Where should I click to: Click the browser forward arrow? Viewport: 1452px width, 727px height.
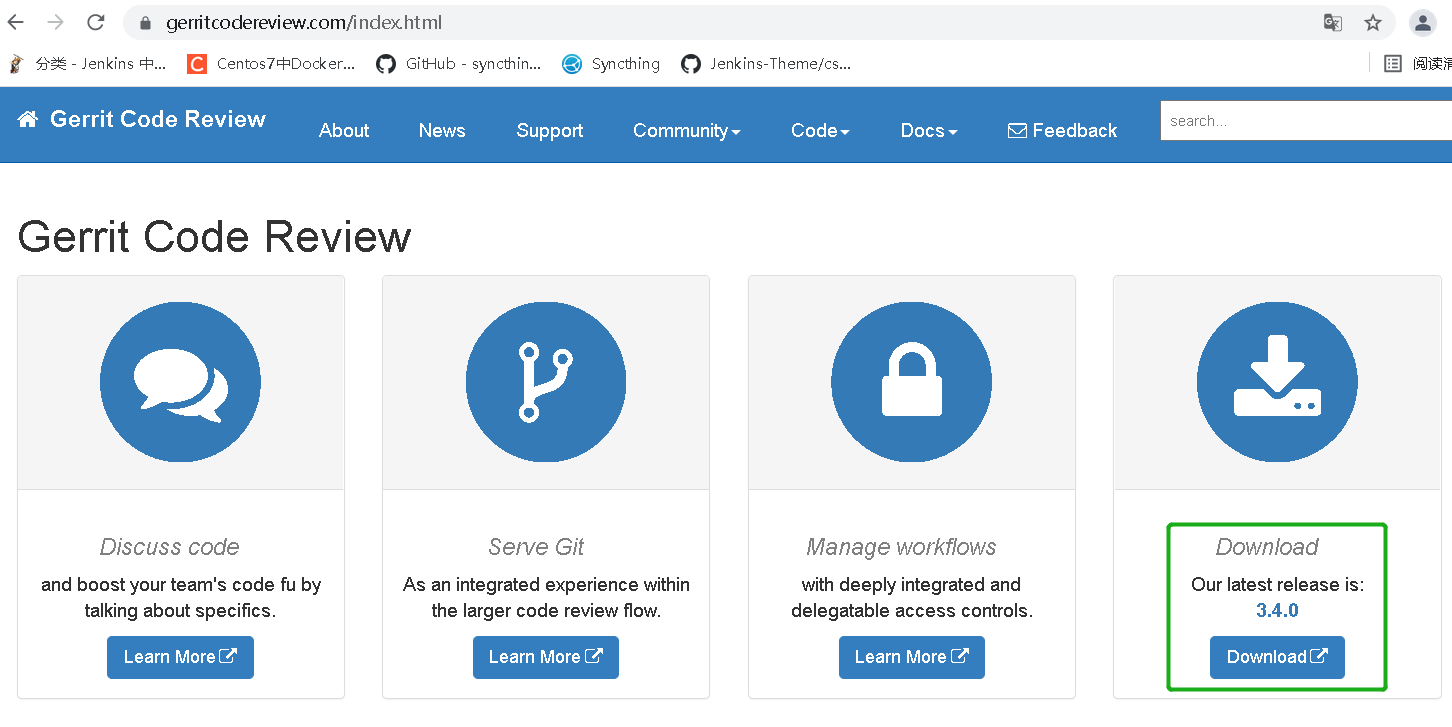[56, 22]
